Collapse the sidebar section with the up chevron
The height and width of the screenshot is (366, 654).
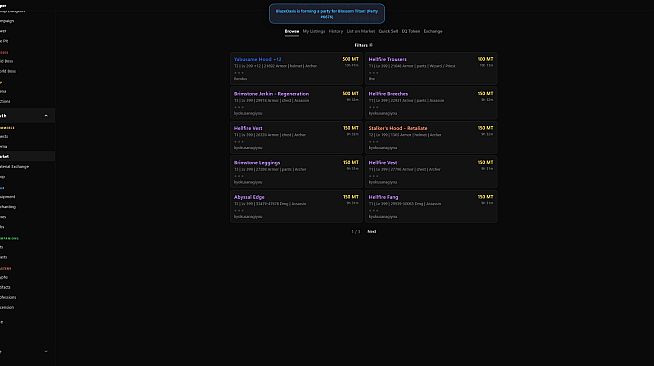click(46, 116)
